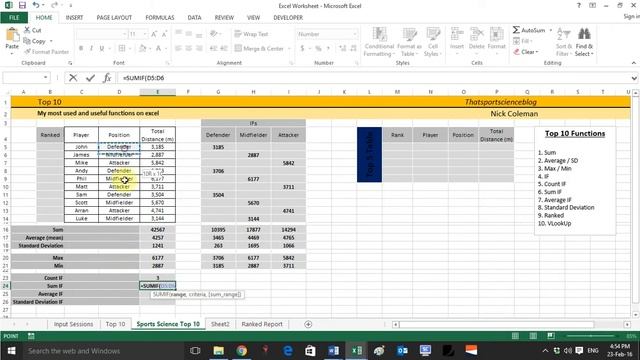Toggle Merge & Center
Screen dimensions: 640x360
point(259,48)
